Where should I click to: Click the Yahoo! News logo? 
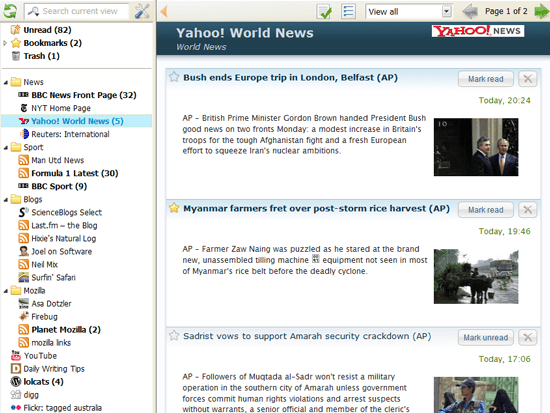click(x=478, y=31)
